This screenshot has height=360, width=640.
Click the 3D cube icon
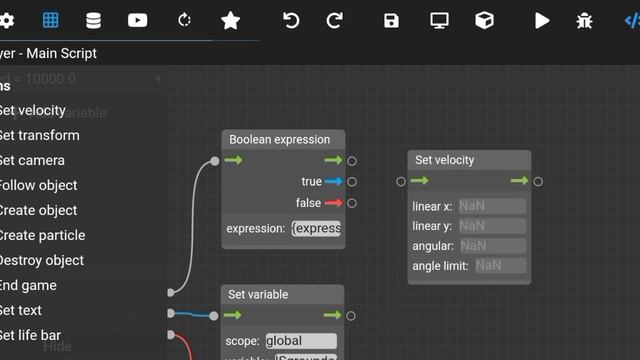click(484, 20)
